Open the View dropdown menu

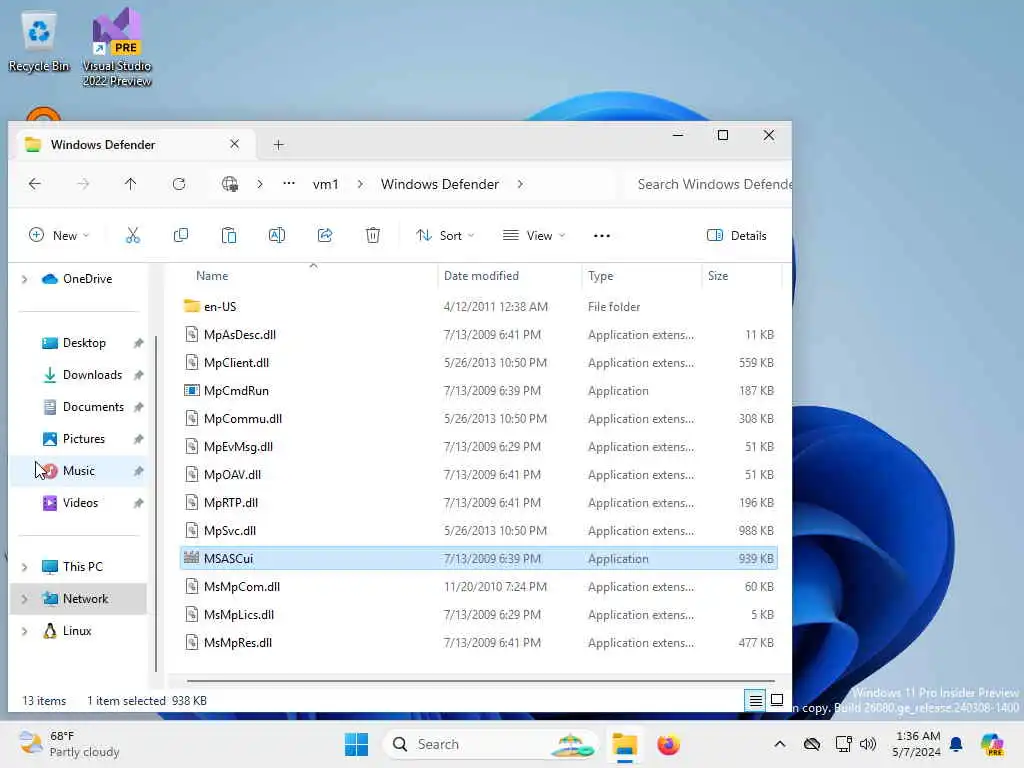(534, 236)
